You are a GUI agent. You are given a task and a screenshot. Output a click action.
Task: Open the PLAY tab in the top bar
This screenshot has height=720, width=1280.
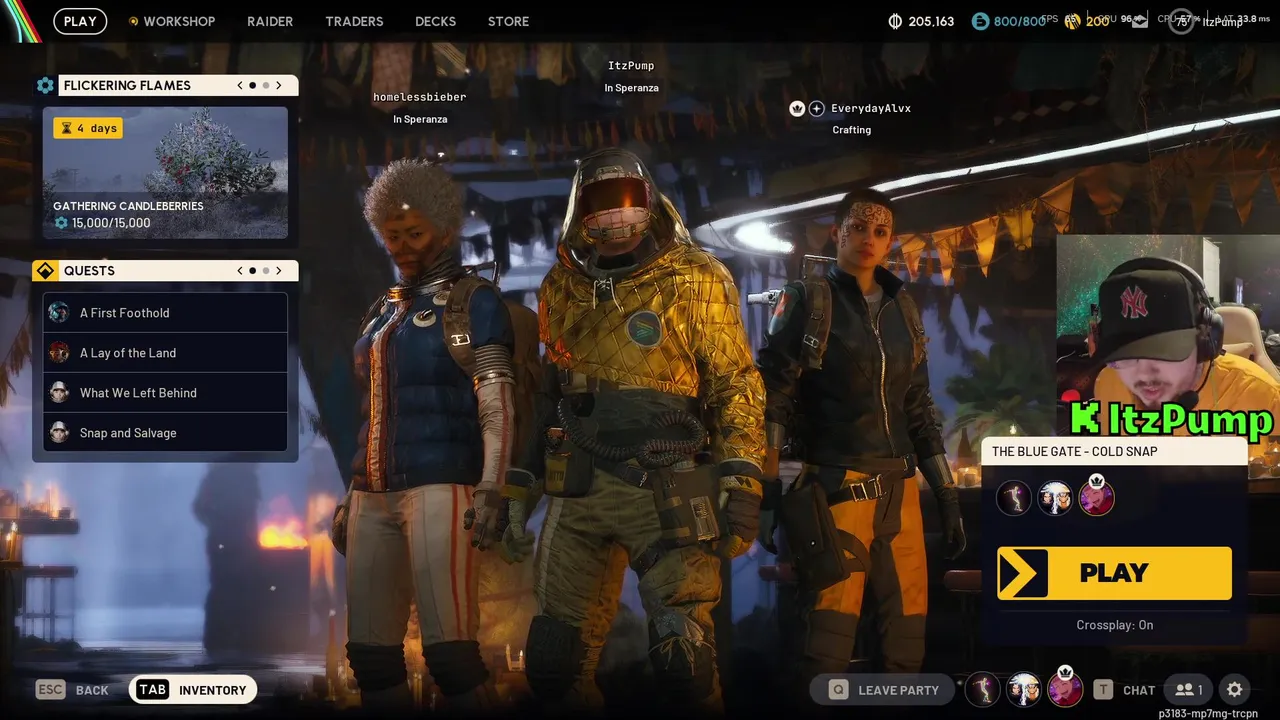pos(80,21)
